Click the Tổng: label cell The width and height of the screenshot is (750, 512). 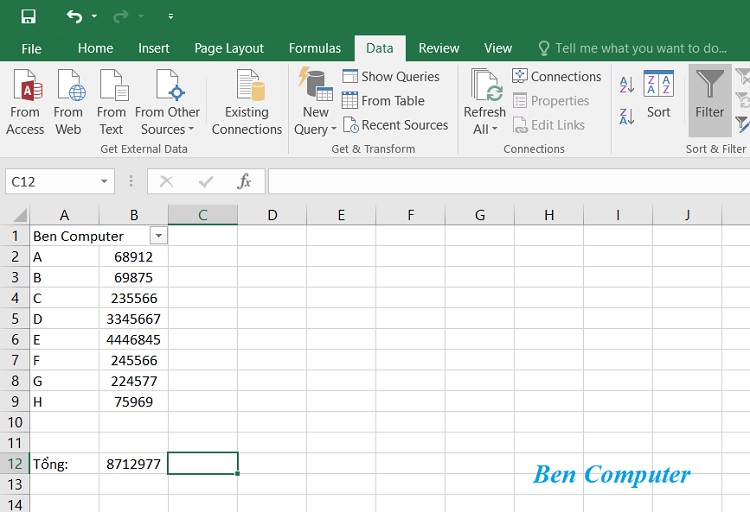point(65,464)
